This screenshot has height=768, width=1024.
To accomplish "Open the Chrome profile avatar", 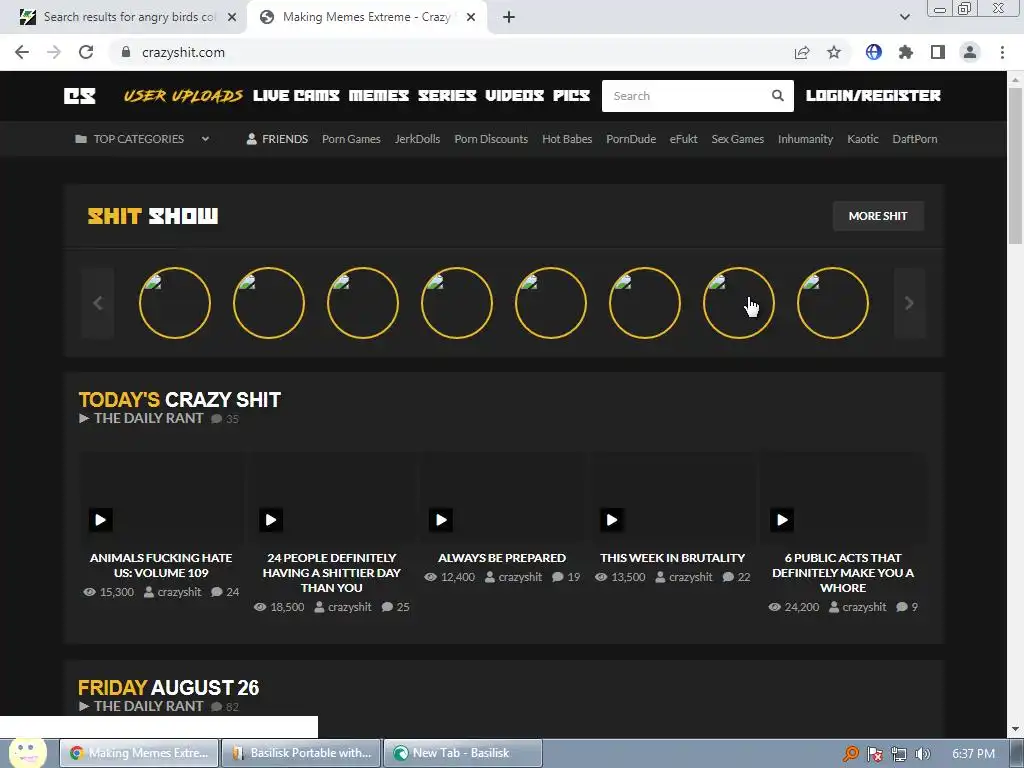I will tap(970, 52).
